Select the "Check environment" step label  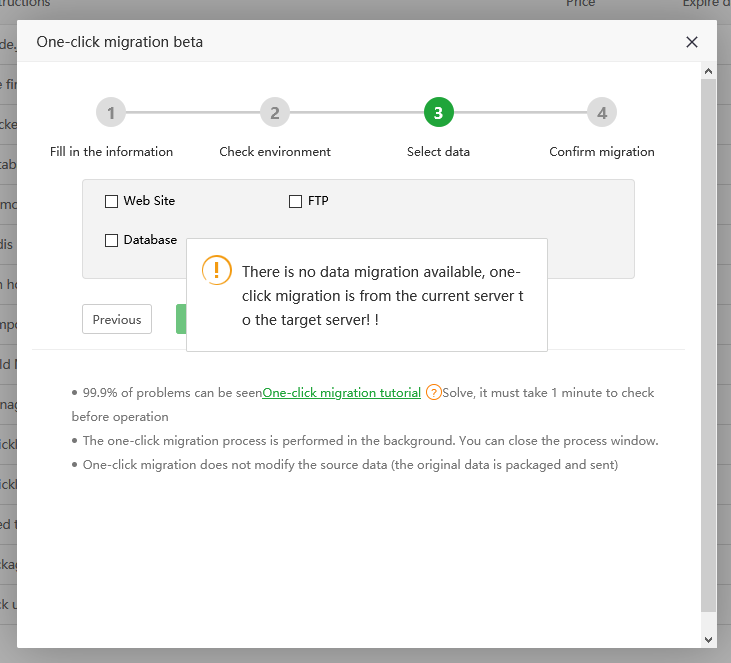coord(275,152)
